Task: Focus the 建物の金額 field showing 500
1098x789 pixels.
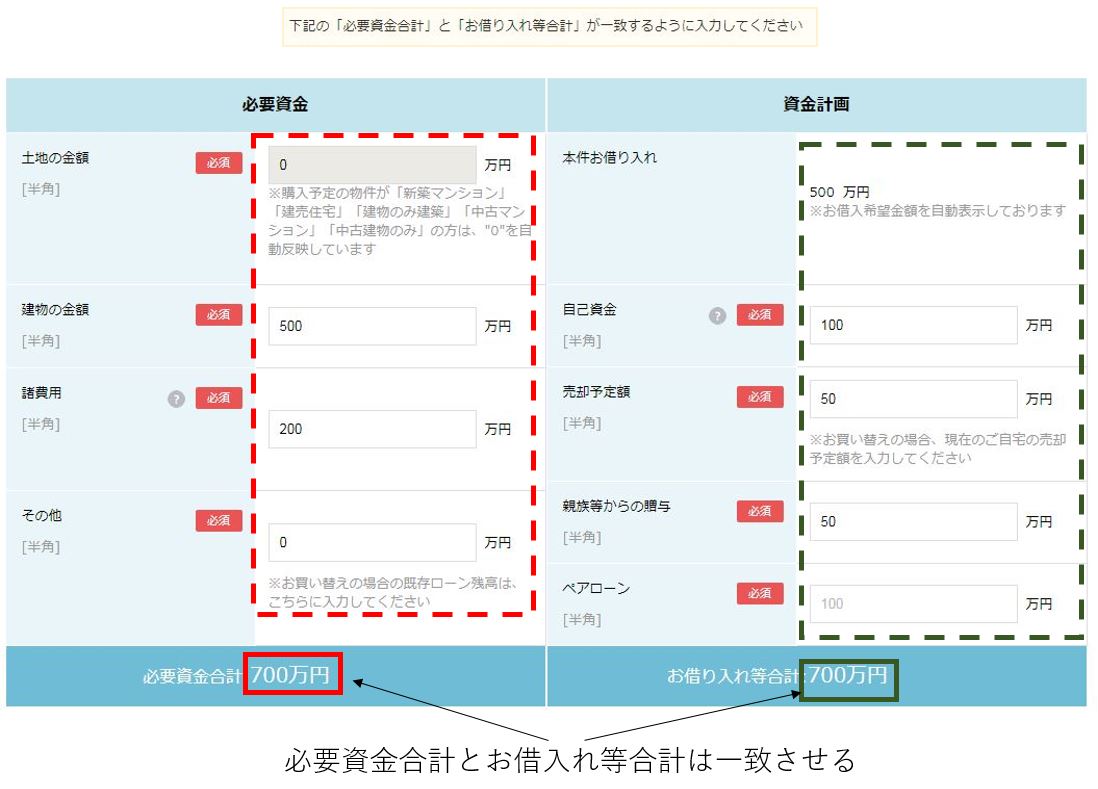Action: [x=372, y=326]
